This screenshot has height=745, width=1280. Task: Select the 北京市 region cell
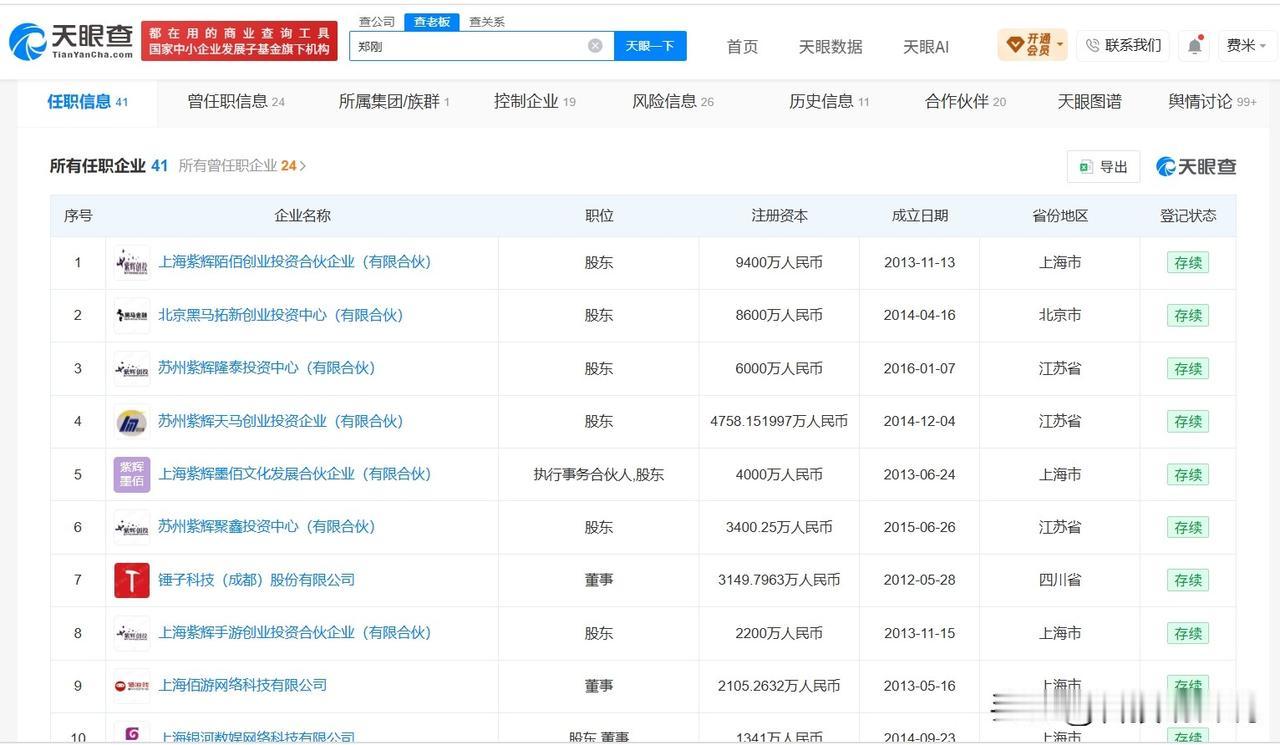pos(1060,316)
